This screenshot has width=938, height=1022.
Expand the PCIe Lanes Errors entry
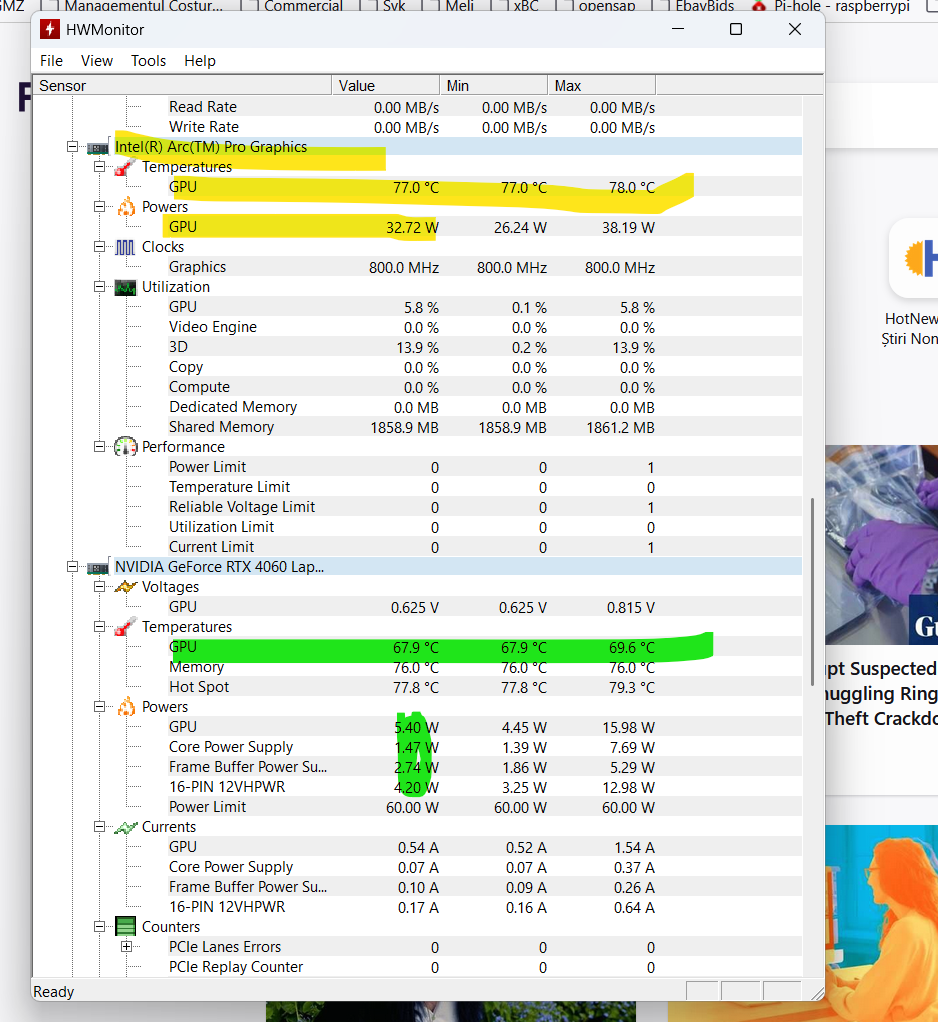pos(126,947)
